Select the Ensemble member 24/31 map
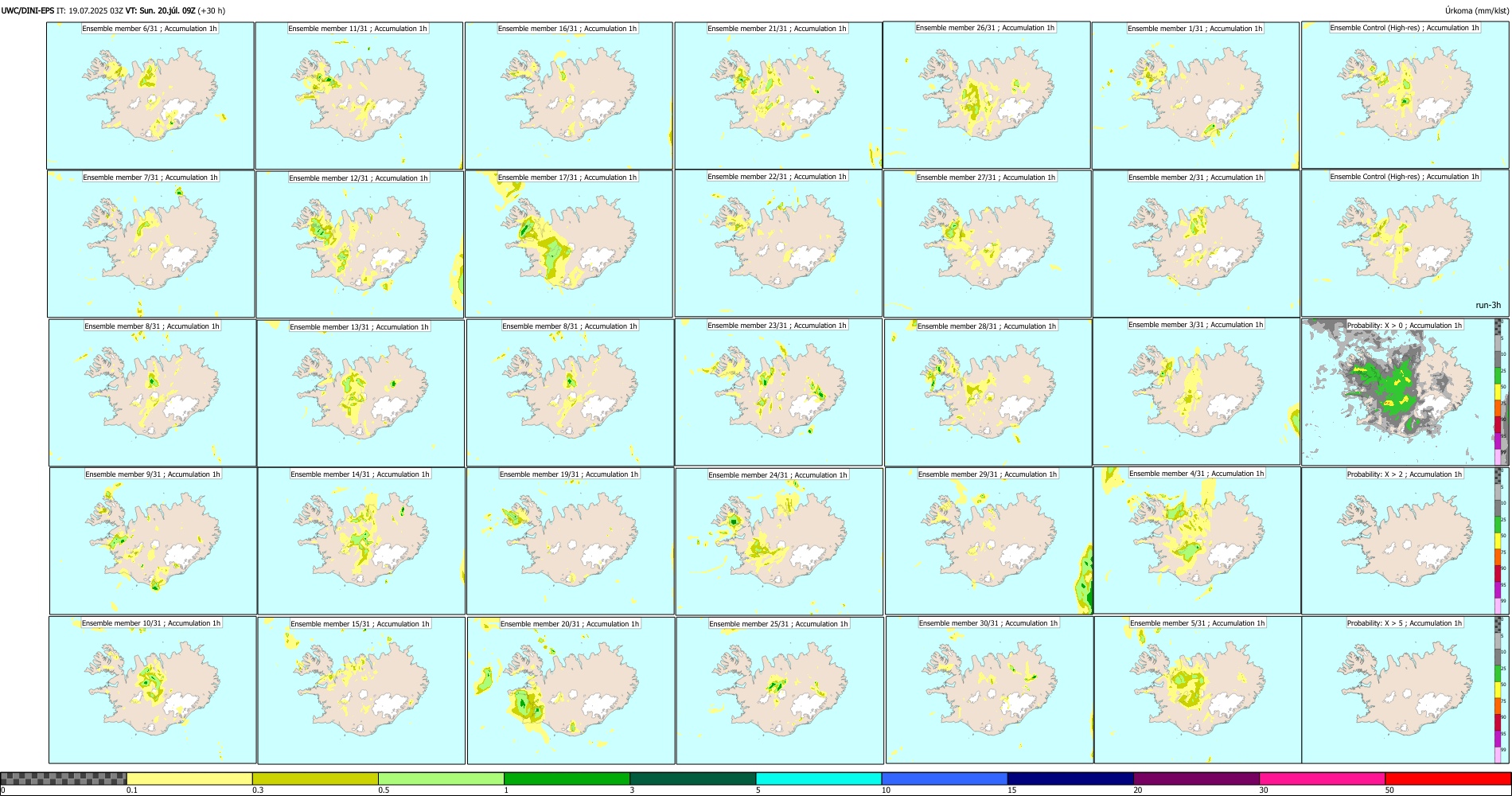Screen dimensions: 1512x796 click(779, 542)
